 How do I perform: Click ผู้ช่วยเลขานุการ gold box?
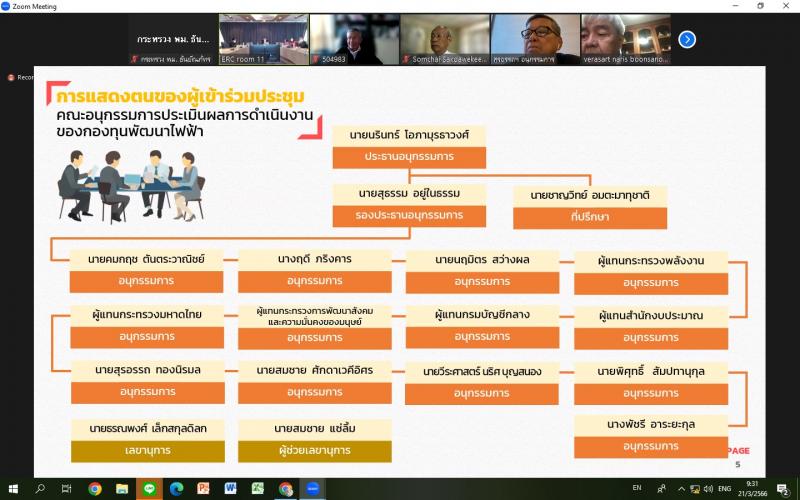pyautogui.click(x=315, y=451)
